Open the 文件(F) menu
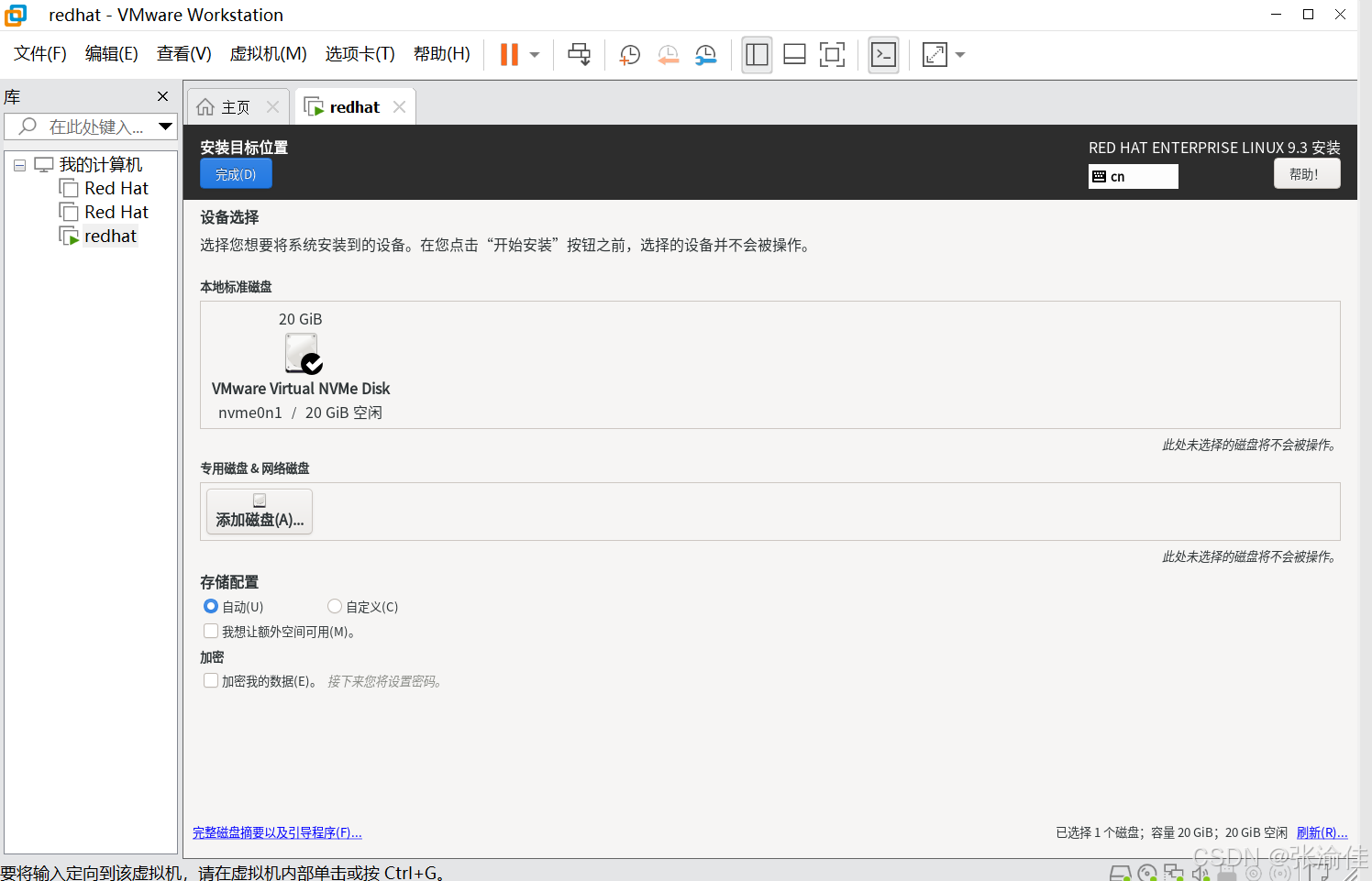 pos(40,54)
